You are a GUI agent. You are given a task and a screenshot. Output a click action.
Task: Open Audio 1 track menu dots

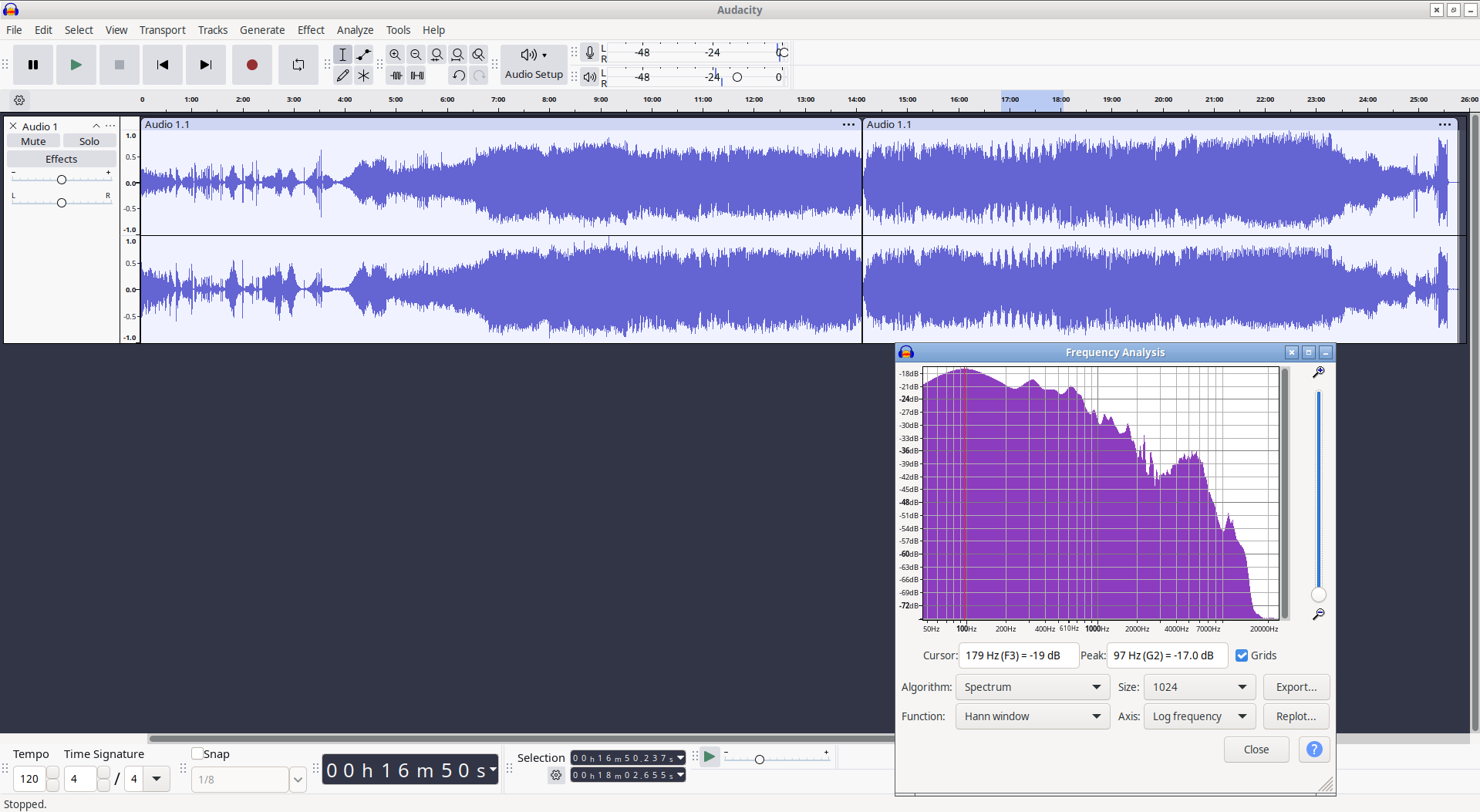pyautogui.click(x=110, y=126)
